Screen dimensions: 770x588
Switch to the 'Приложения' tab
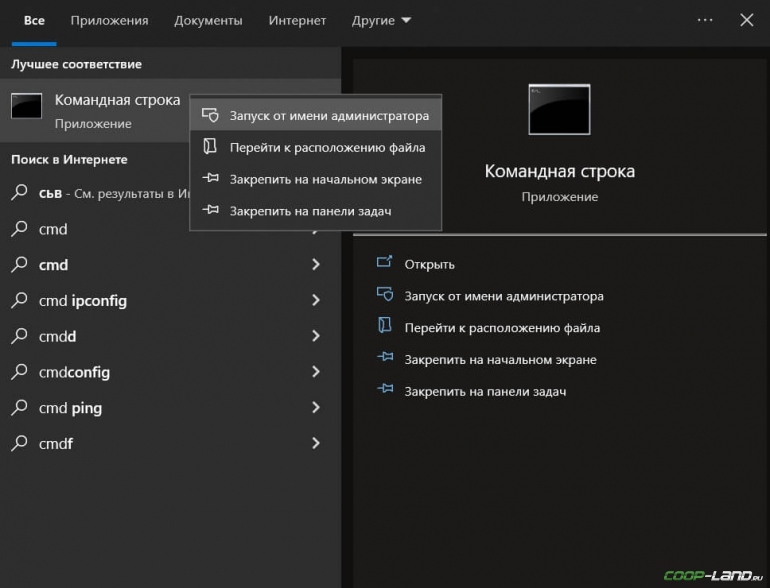tap(110, 21)
